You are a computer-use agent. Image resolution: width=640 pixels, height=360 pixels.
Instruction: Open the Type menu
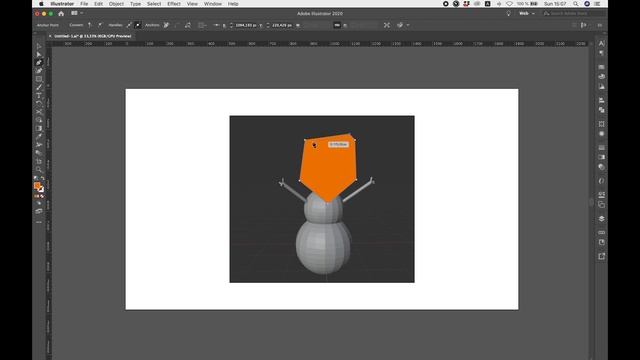(135, 4)
